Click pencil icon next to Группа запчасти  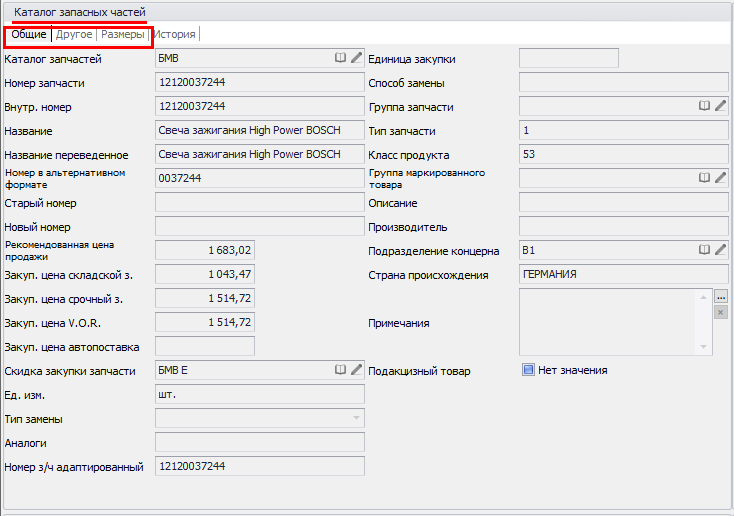pos(721,106)
